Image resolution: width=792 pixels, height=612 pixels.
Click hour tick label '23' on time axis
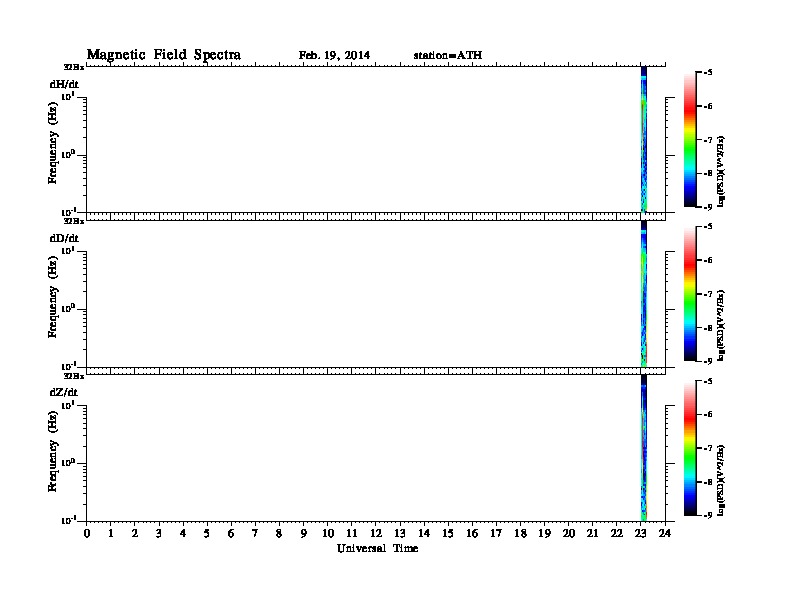[641, 533]
